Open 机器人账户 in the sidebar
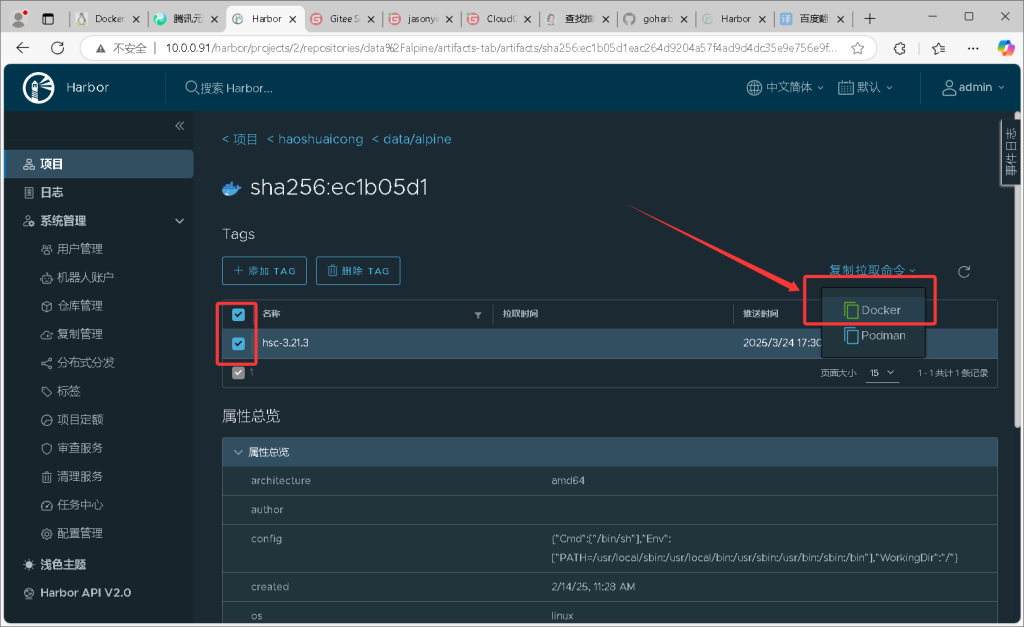The height and width of the screenshot is (627, 1024). (x=85, y=277)
